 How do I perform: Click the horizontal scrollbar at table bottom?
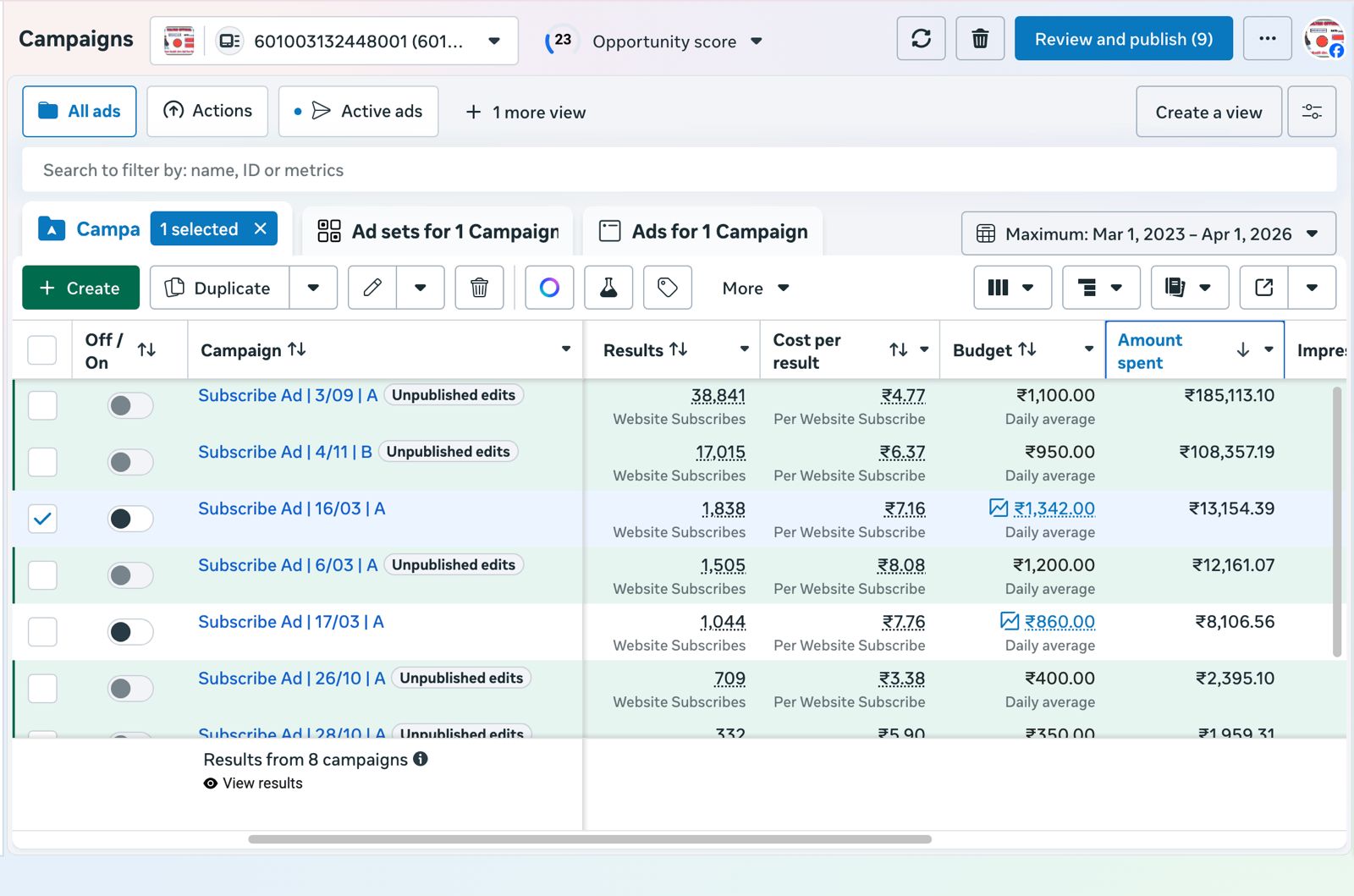[x=590, y=839]
